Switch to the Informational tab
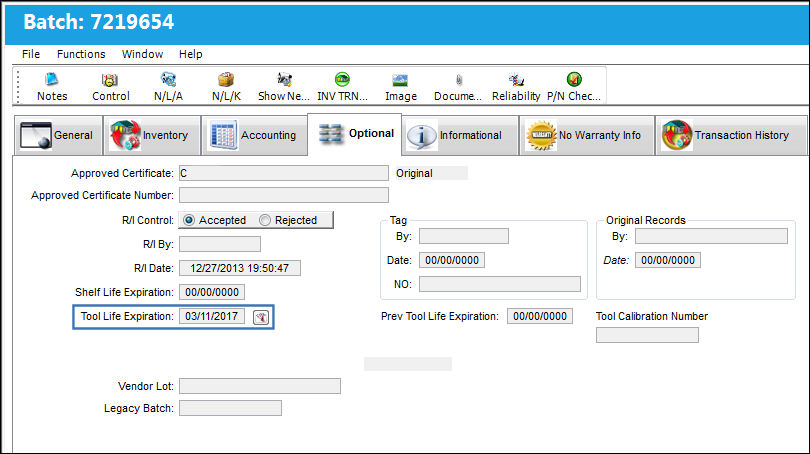810x454 pixels. pyautogui.click(x=460, y=135)
